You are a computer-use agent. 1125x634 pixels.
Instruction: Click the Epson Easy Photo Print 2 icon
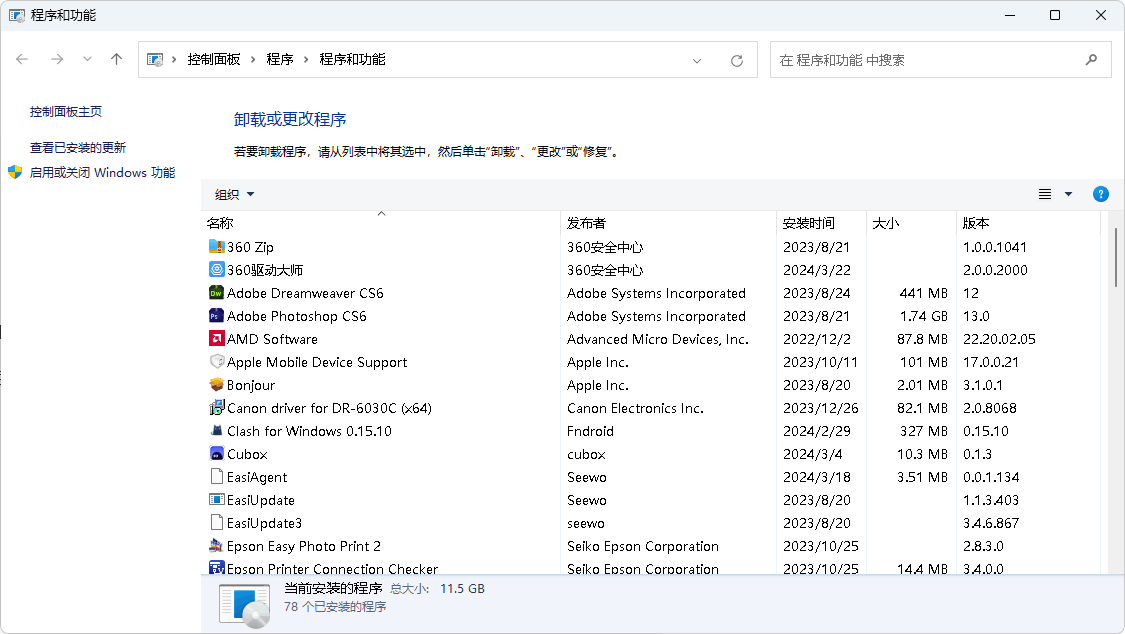[216, 545]
